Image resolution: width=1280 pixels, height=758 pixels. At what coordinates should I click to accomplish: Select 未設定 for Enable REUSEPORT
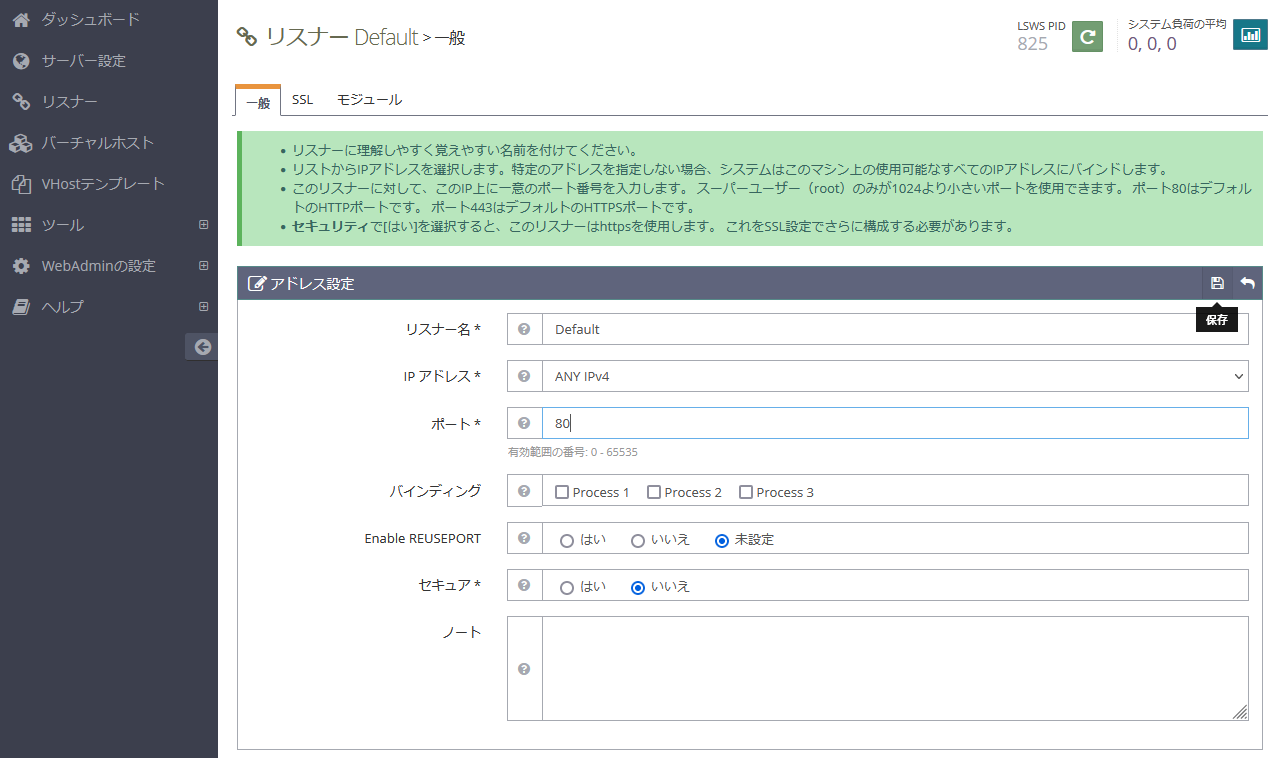(722, 540)
